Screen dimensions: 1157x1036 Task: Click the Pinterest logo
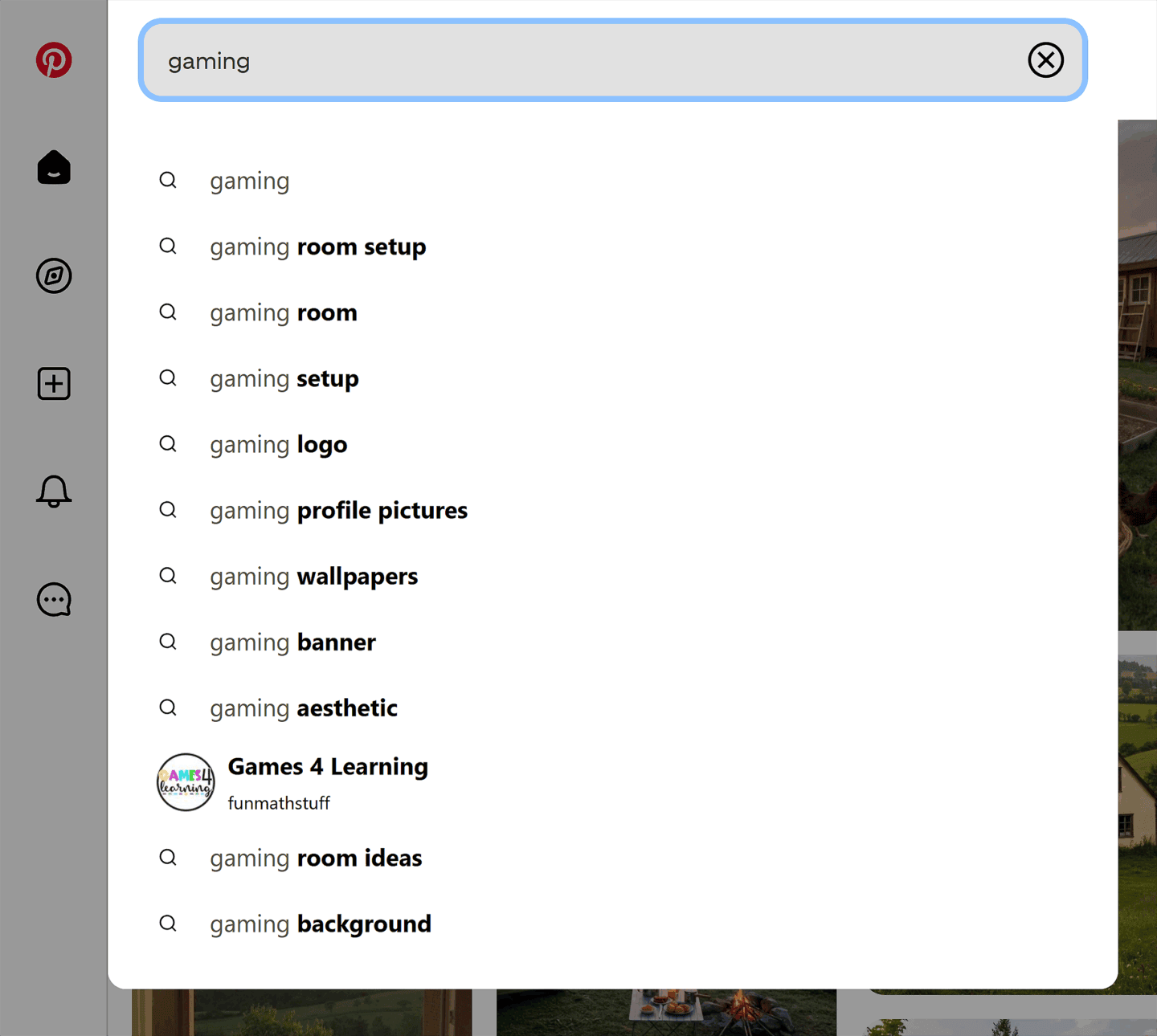[x=53, y=59]
